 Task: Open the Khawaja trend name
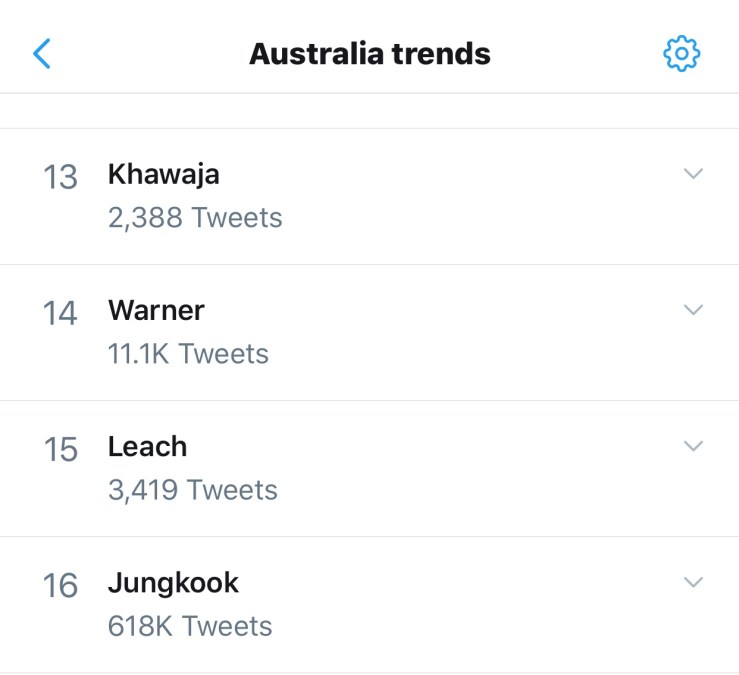[164, 174]
